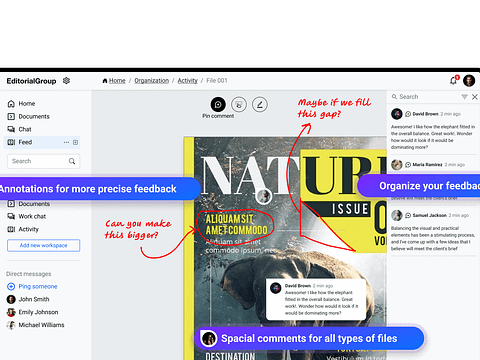
Task: Close the comments side panel
Action: (475, 97)
